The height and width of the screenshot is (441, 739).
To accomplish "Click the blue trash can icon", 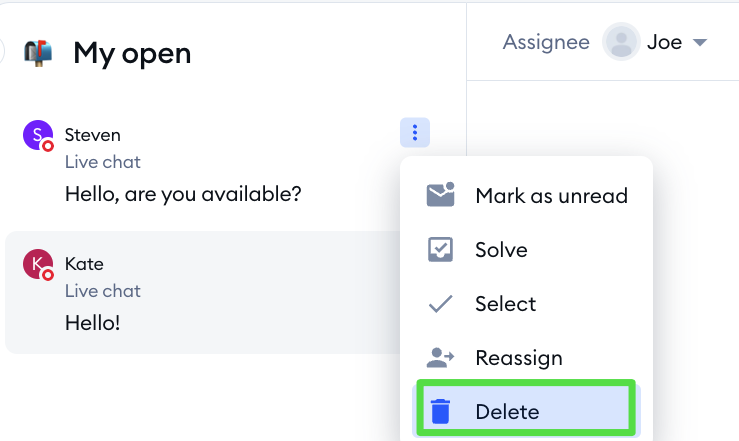I will click(x=441, y=411).
